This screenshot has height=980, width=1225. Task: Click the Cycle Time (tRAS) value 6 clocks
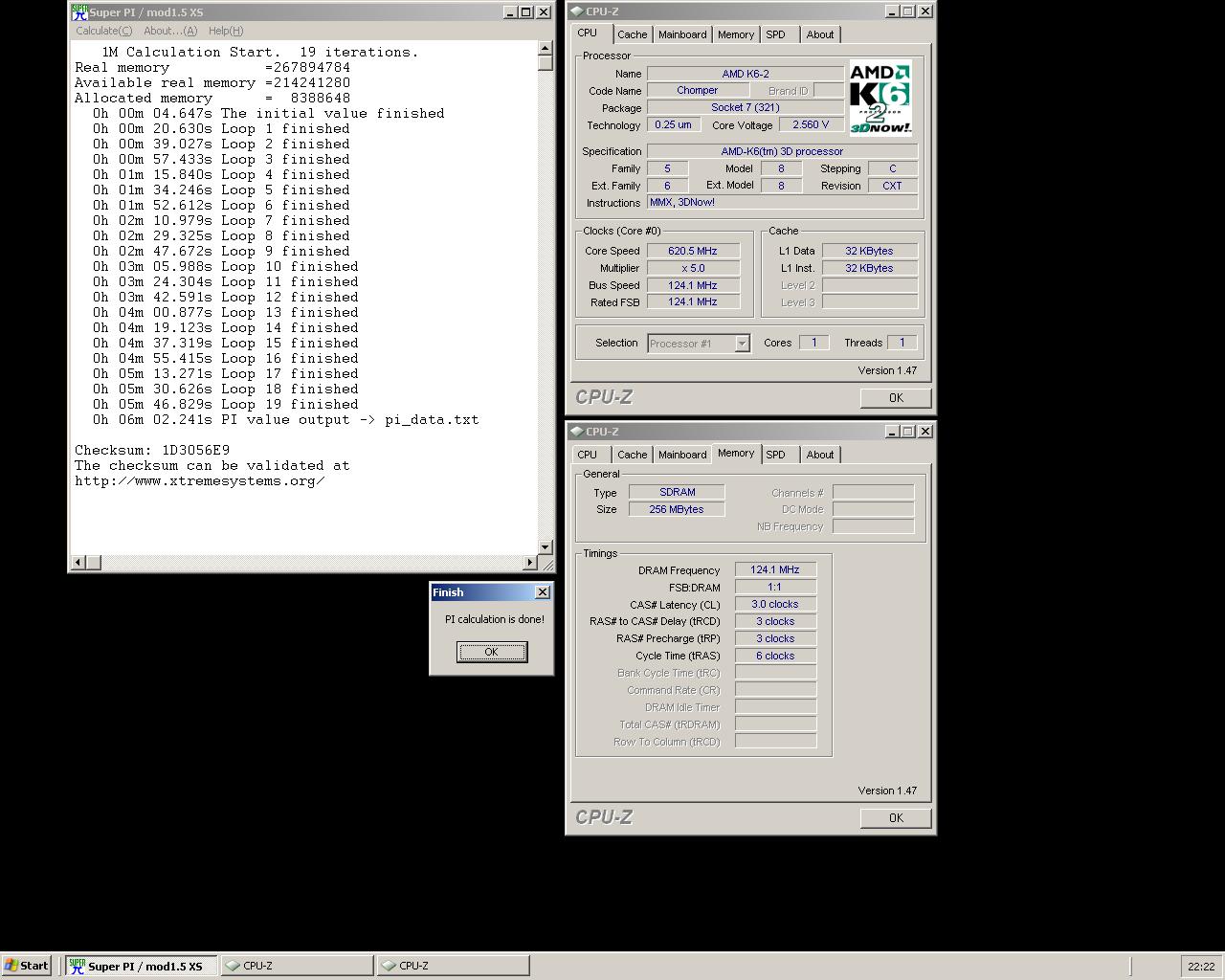point(775,656)
